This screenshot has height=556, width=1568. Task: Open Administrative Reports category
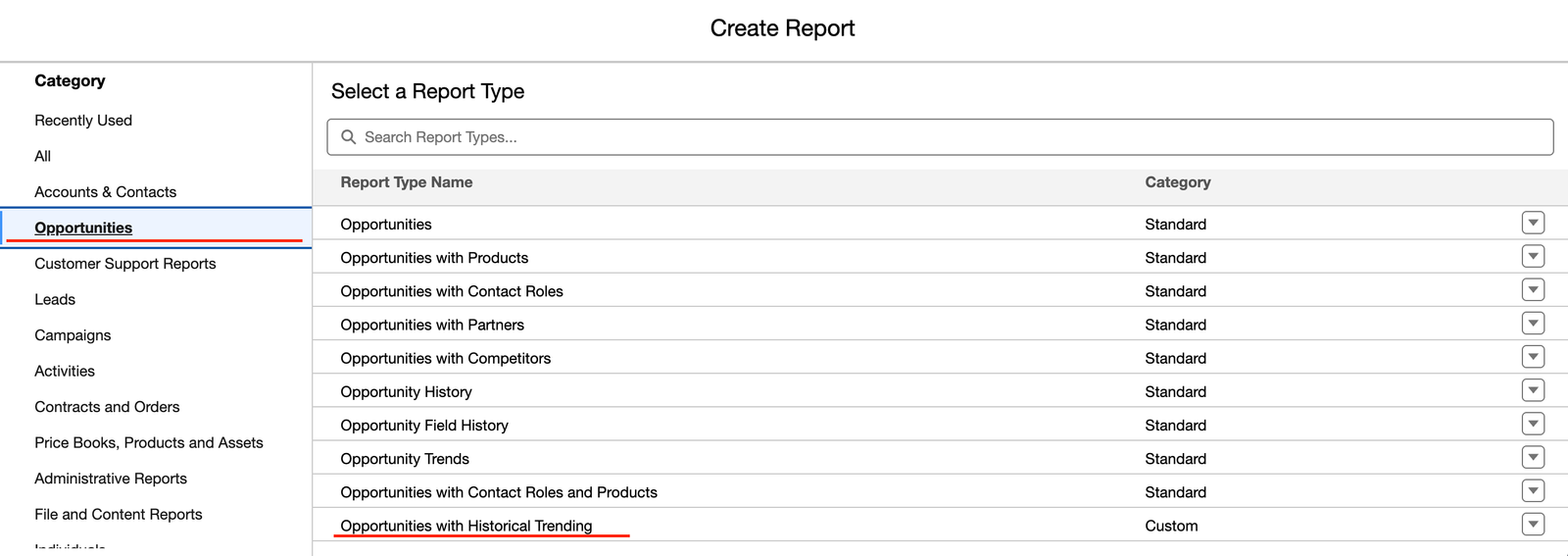[x=111, y=479]
